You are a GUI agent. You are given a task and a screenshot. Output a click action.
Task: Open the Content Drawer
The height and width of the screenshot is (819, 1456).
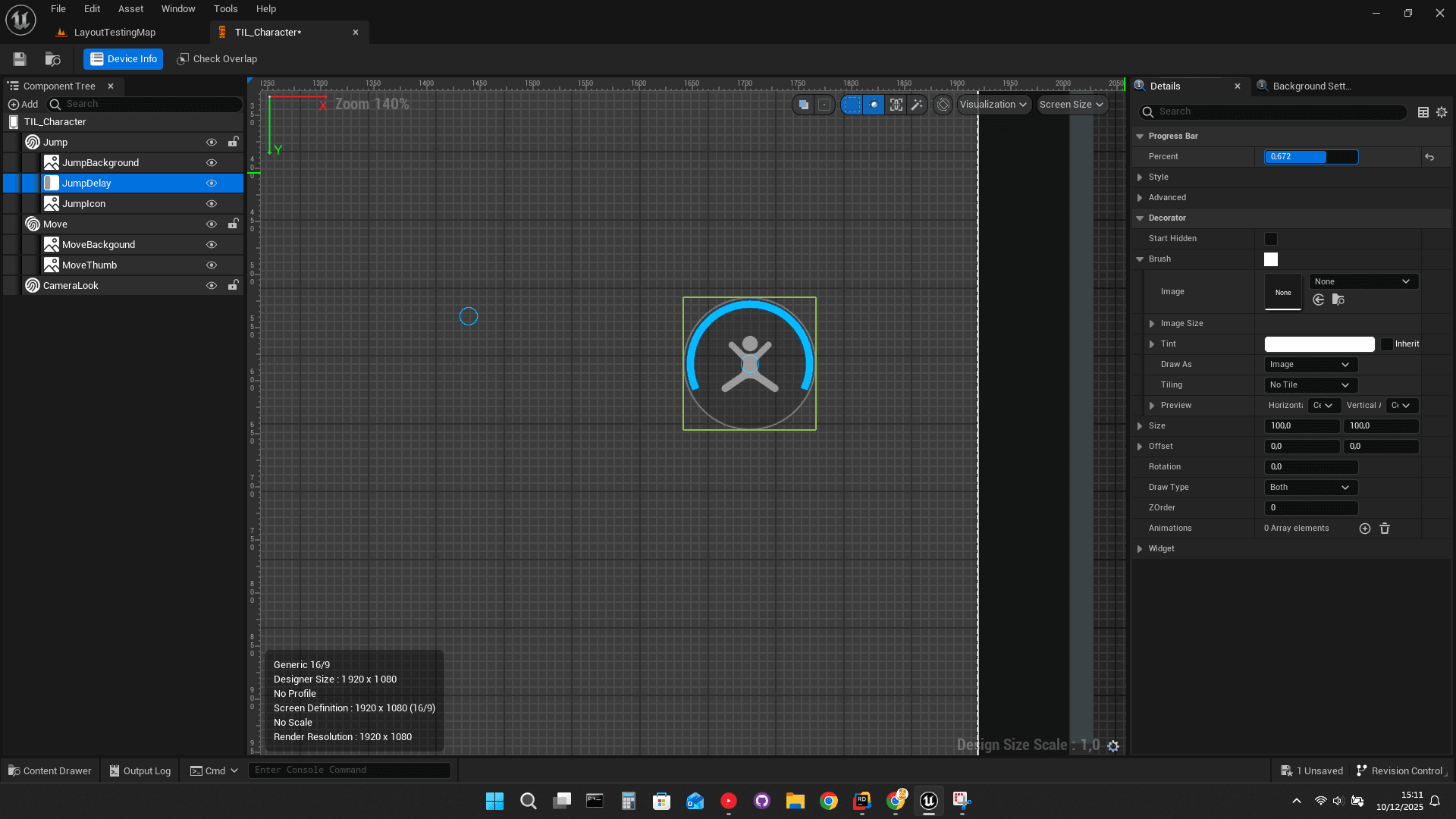click(x=49, y=771)
